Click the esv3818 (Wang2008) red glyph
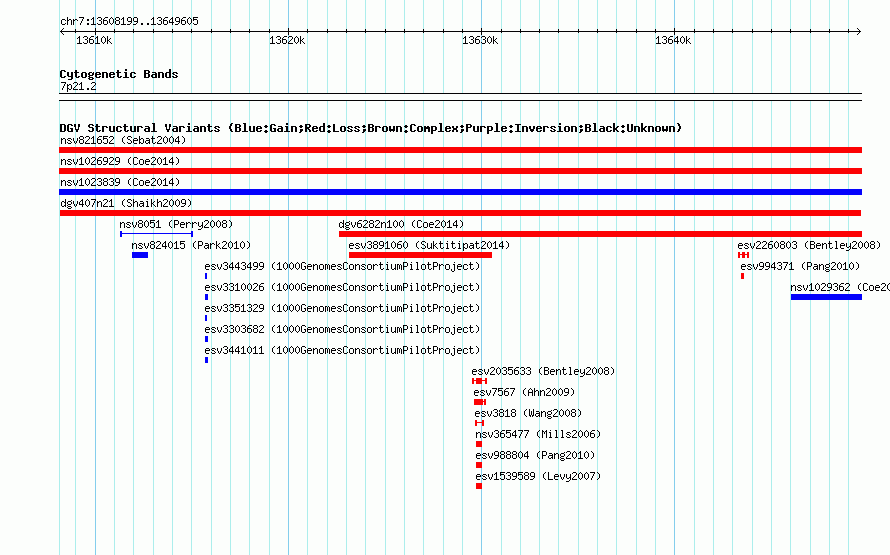 coord(480,423)
